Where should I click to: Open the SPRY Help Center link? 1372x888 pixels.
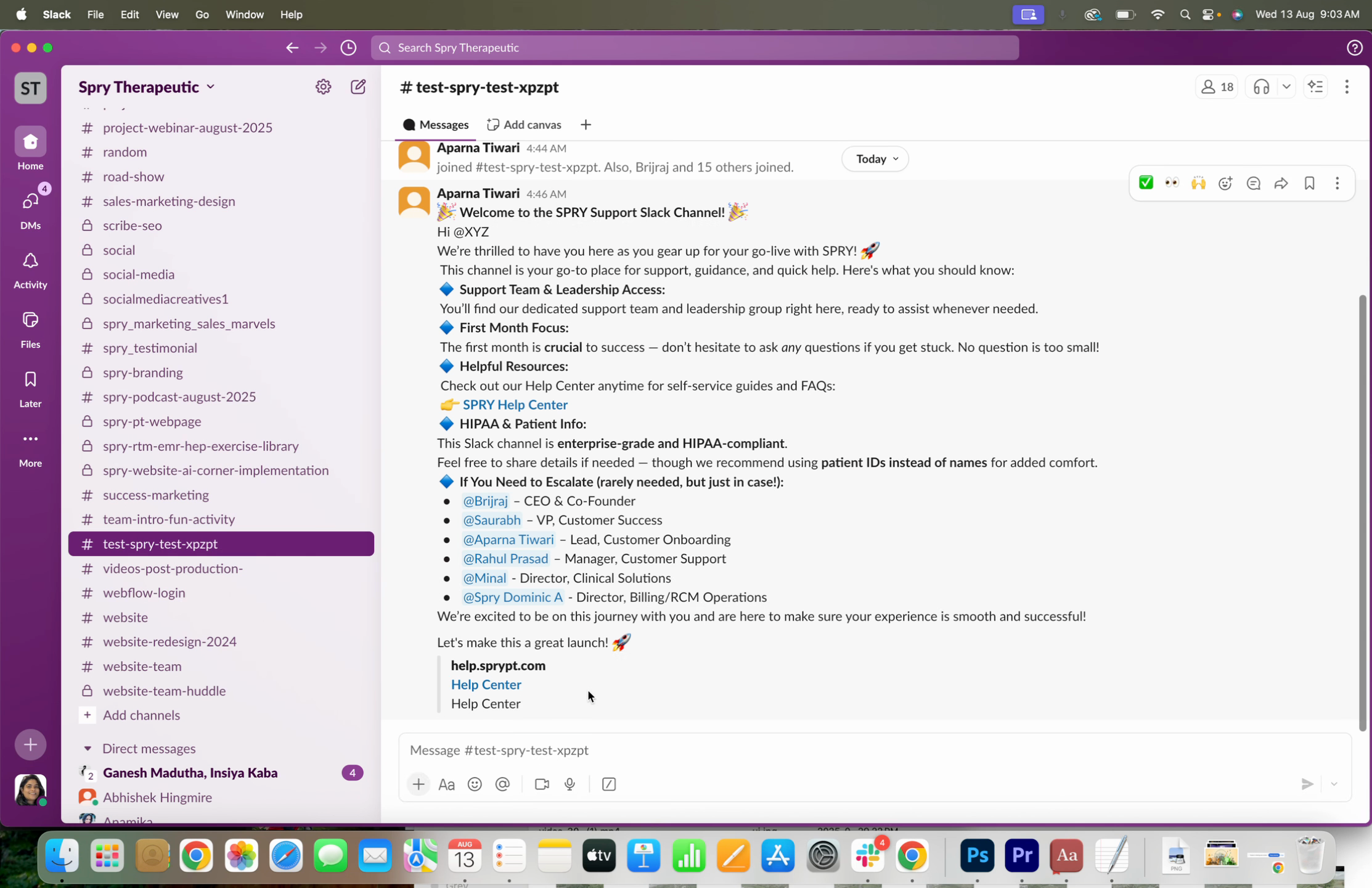tap(515, 405)
